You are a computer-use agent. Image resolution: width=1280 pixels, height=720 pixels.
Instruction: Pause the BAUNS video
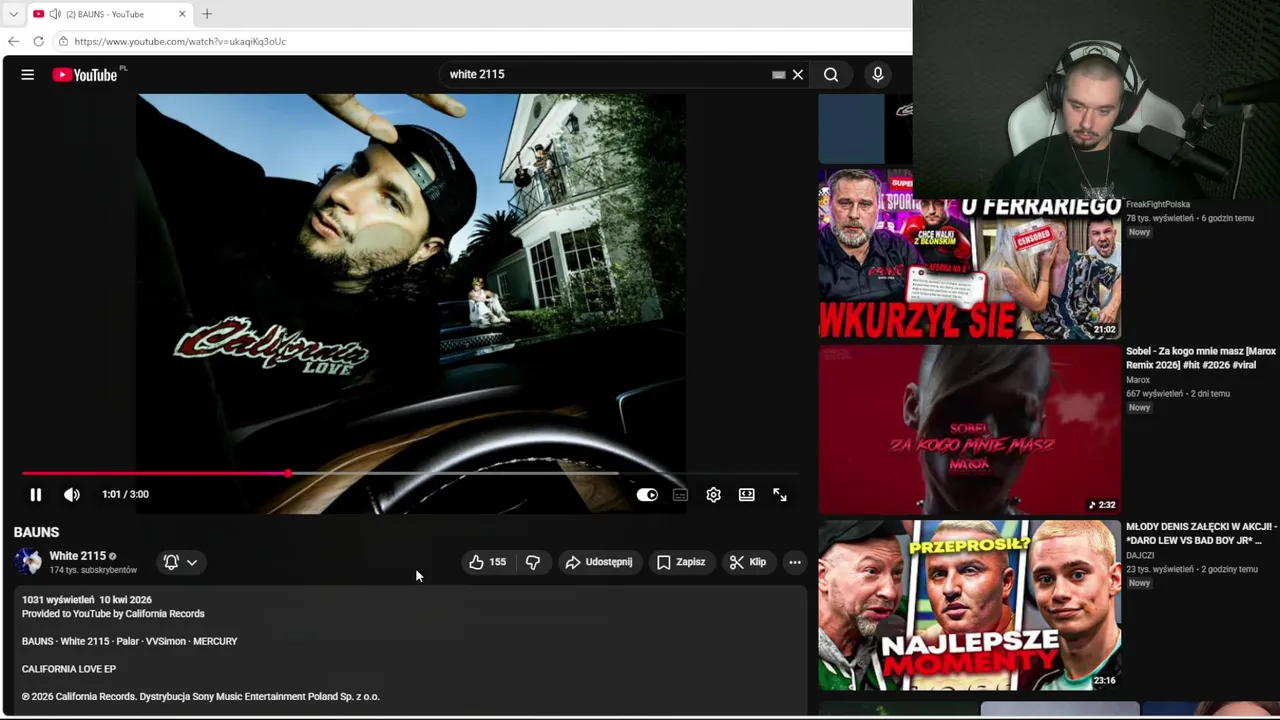click(35, 494)
